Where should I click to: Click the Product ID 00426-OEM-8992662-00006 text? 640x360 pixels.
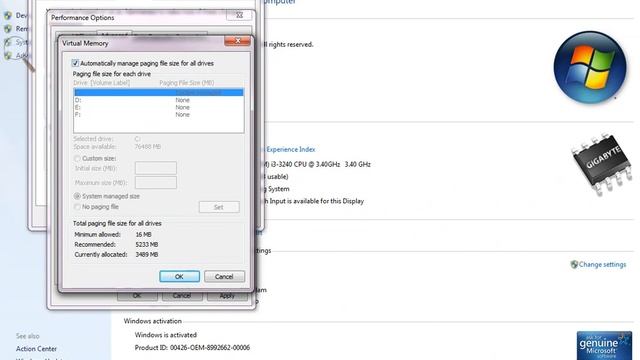(x=192, y=348)
